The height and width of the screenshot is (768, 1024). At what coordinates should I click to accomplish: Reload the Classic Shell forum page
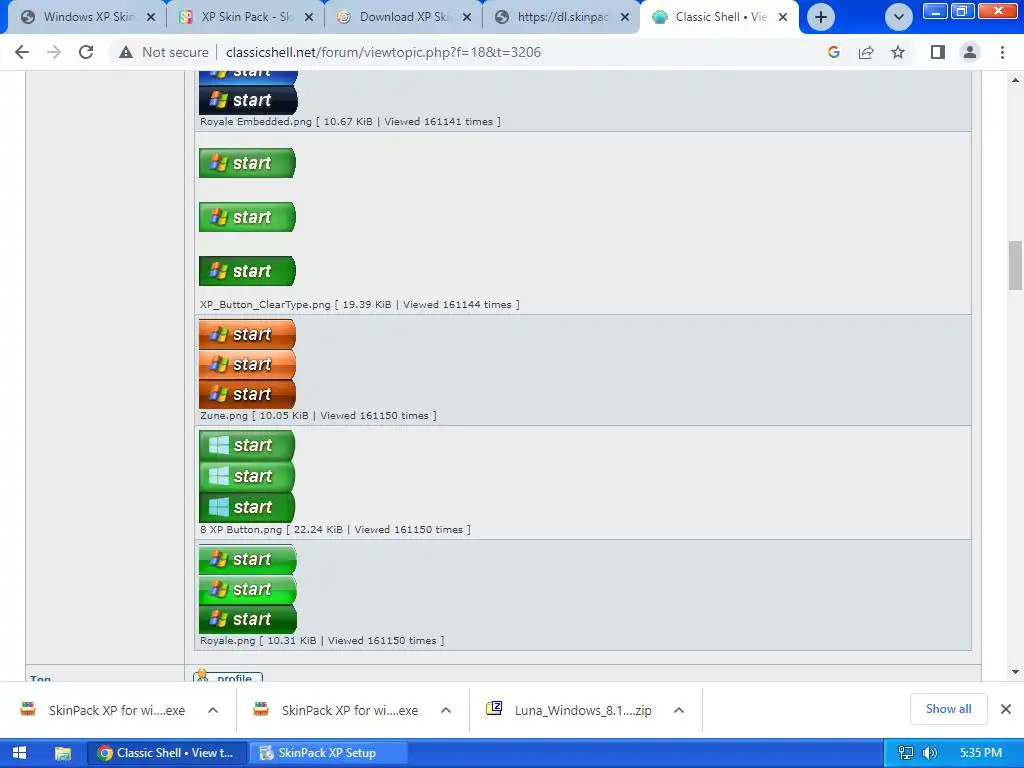(x=86, y=52)
